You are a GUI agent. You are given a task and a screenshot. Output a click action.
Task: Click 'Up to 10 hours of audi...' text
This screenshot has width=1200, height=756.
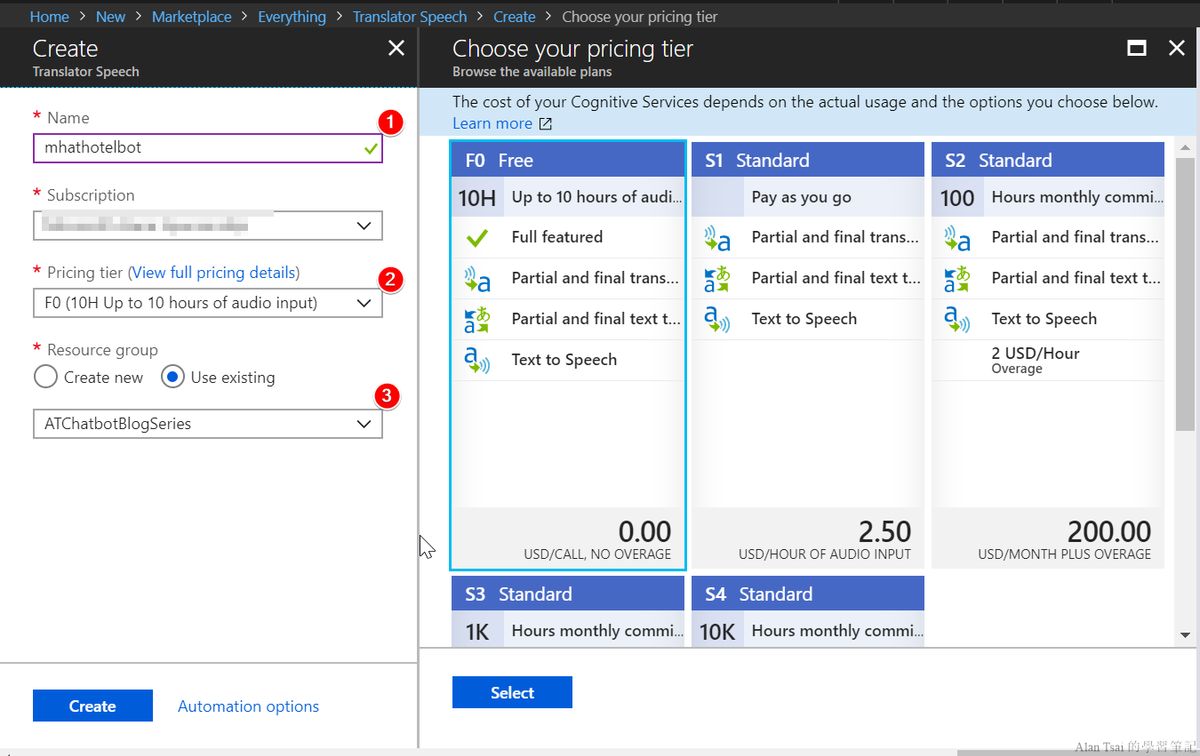[597, 197]
